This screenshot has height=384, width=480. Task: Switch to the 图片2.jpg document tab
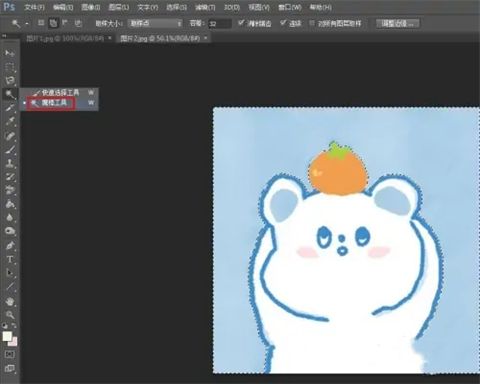[160, 38]
